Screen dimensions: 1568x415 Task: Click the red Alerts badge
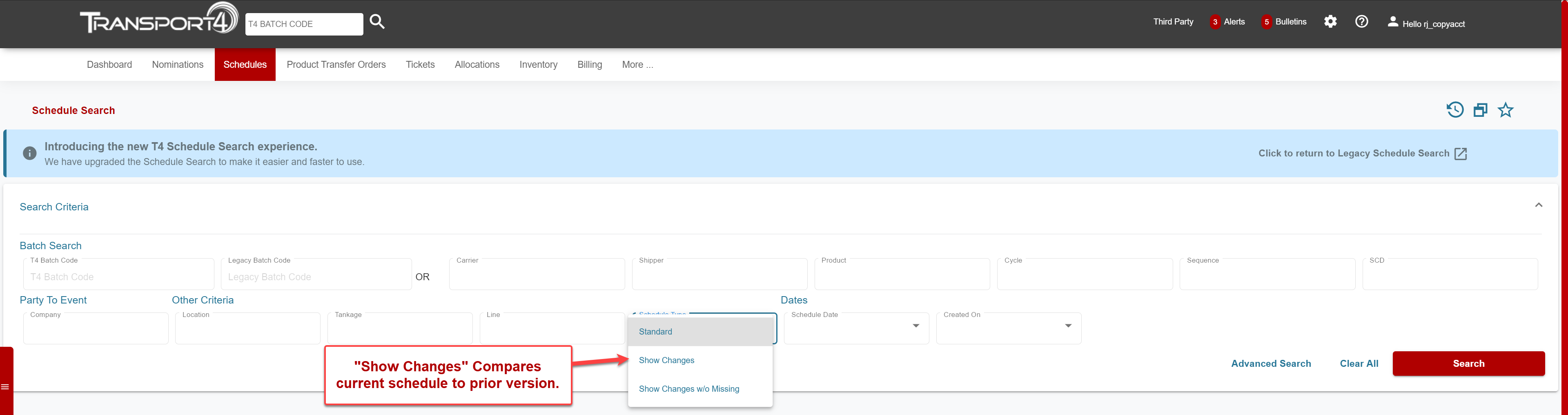1214,22
